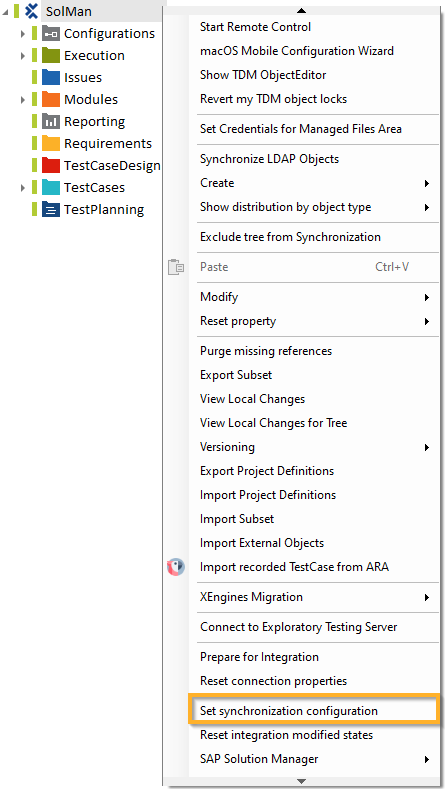Select the blue Issues folder icon
445x789 pixels.
coord(51,77)
